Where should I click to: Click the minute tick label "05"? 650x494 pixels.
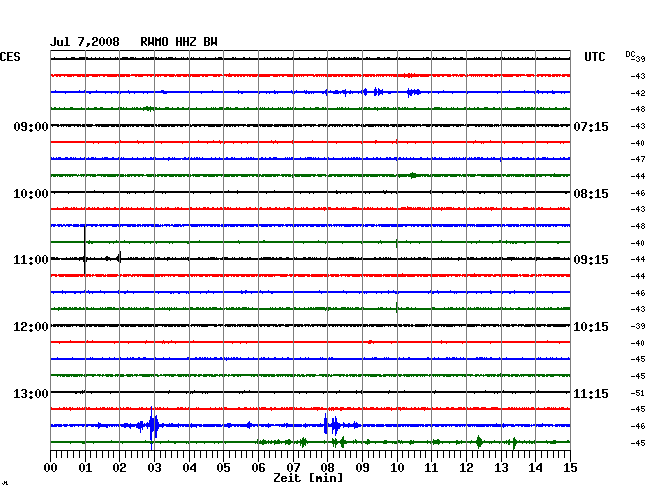(x=223, y=467)
